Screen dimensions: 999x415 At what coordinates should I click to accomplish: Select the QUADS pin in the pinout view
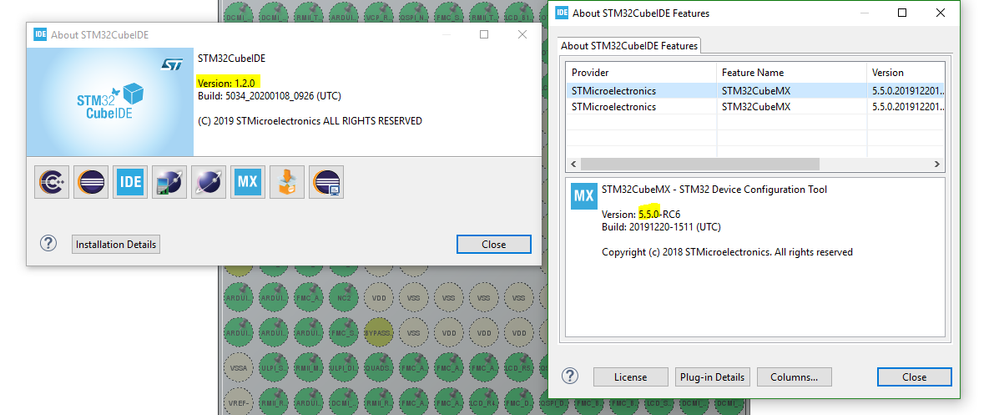378,368
